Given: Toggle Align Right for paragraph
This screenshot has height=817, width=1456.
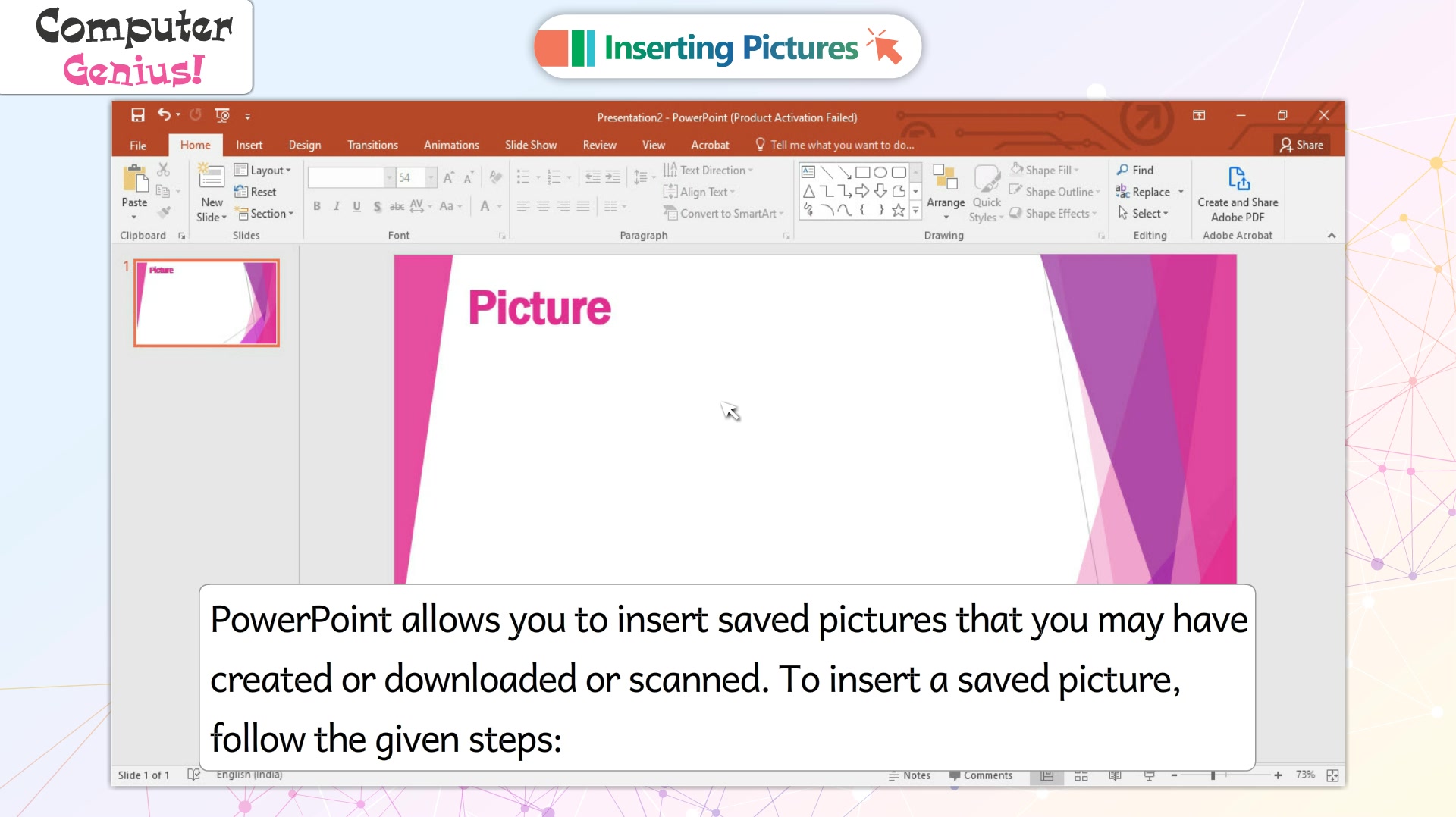Looking at the screenshot, I should click(563, 206).
